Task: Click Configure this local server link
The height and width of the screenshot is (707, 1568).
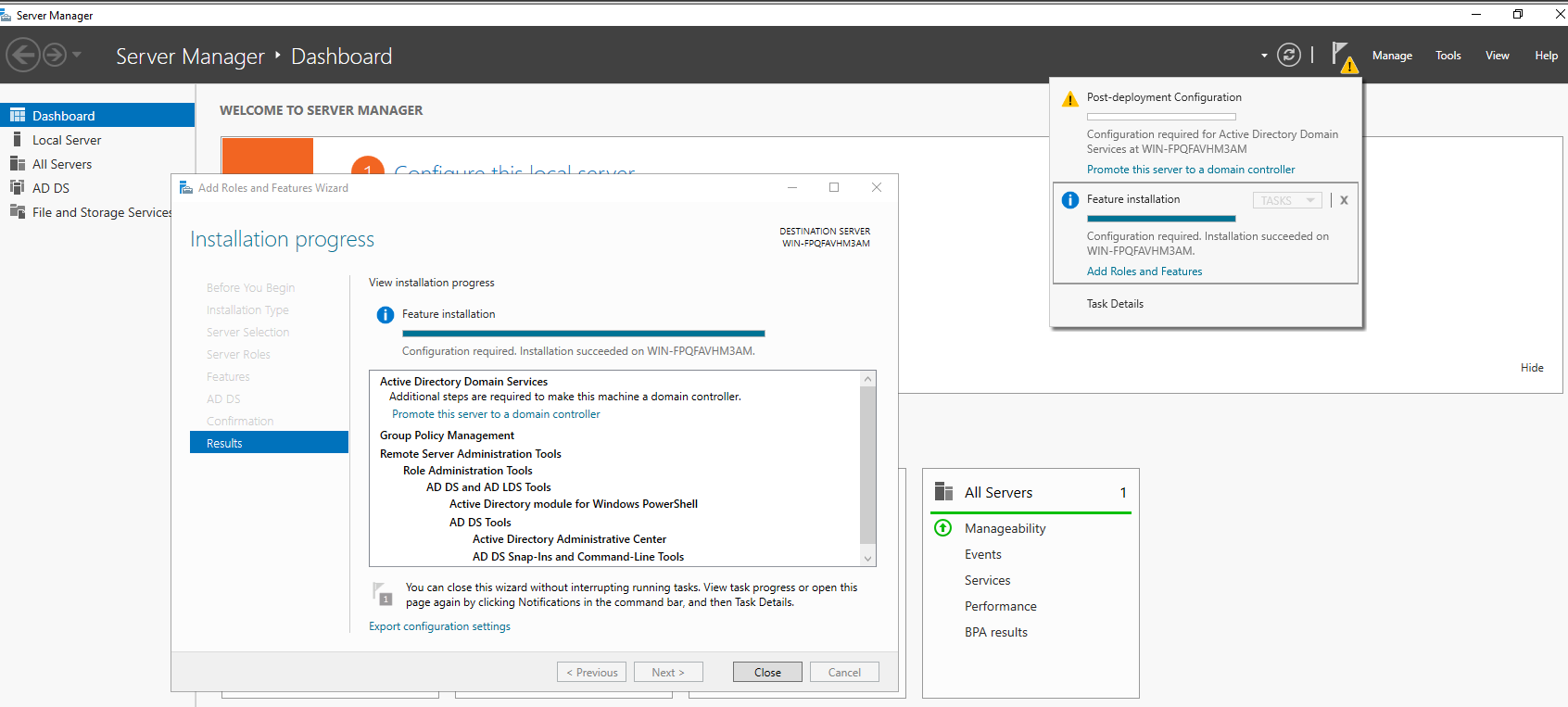Action: click(x=514, y=170)
